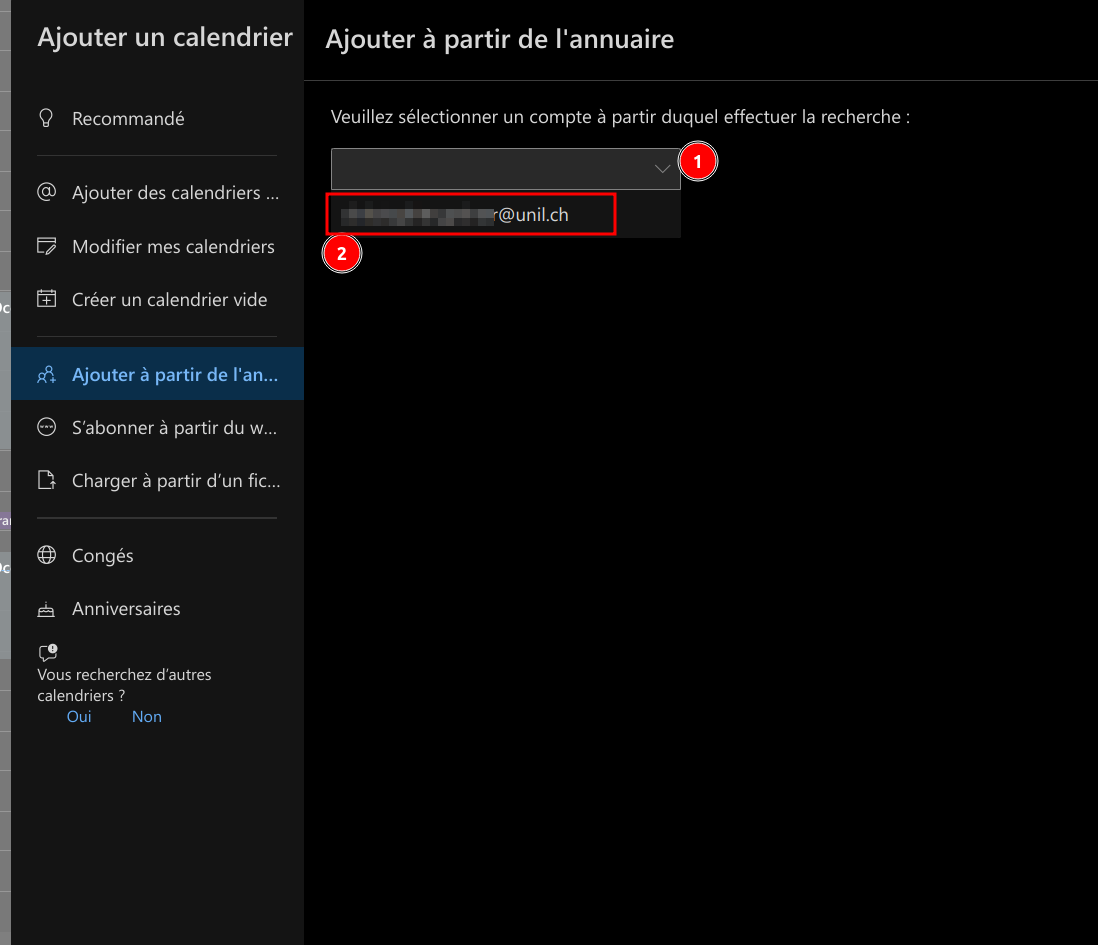Click the file upload icon

click(46, 480)
